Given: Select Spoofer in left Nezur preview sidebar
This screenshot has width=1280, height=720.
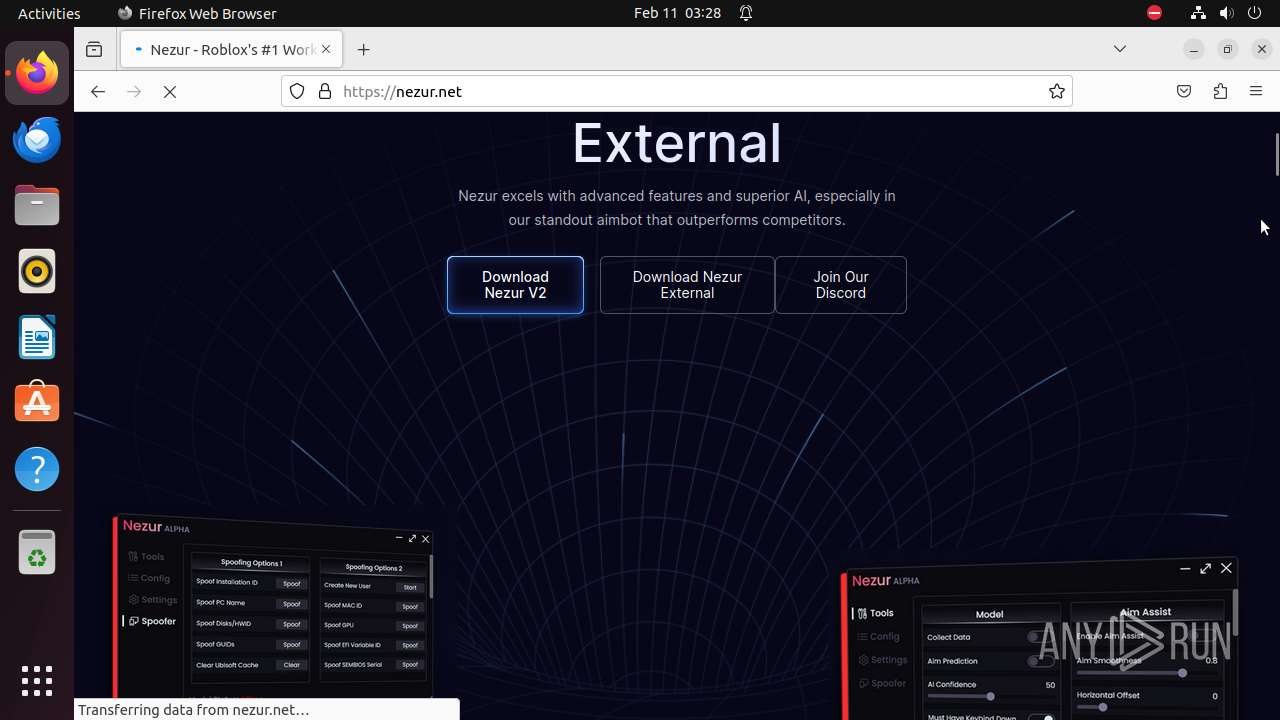Looking at the screenshot, I should pos(152,621).
